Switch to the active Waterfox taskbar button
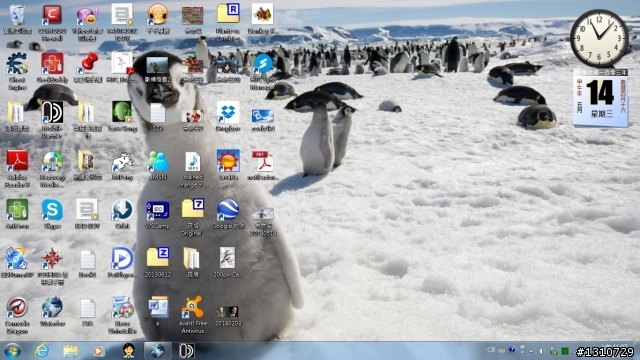Viewport: 640px width, 360px height. pos(158,351)
